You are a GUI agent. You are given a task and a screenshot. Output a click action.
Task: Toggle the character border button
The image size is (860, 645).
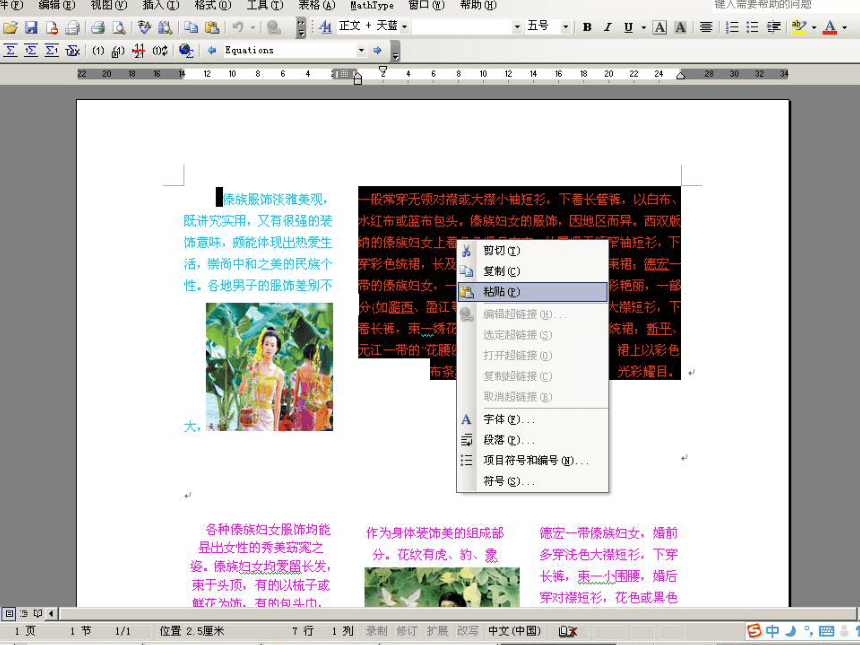coord(659,27)
